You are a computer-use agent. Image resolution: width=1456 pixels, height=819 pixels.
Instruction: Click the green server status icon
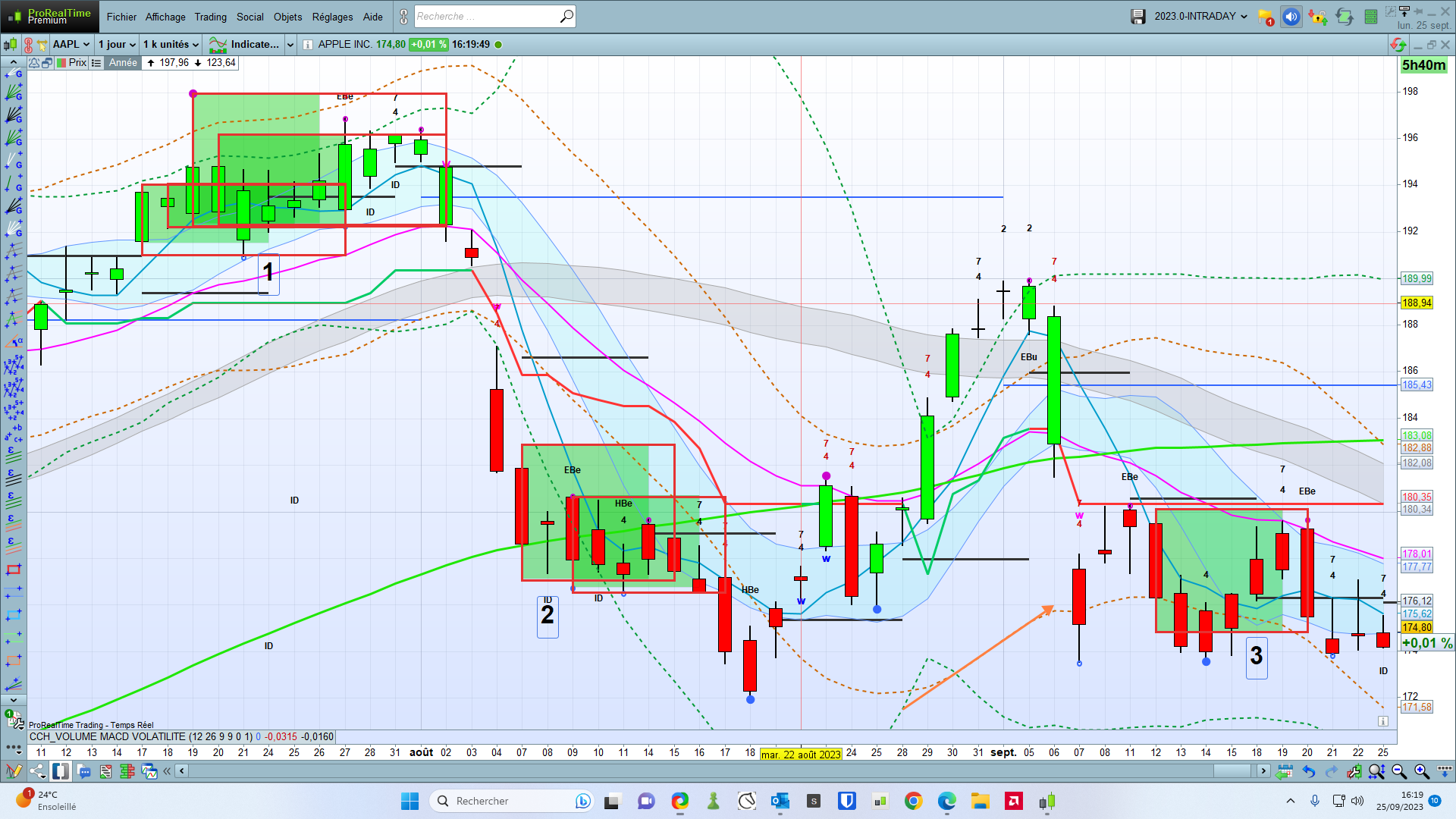point(1370,17)
